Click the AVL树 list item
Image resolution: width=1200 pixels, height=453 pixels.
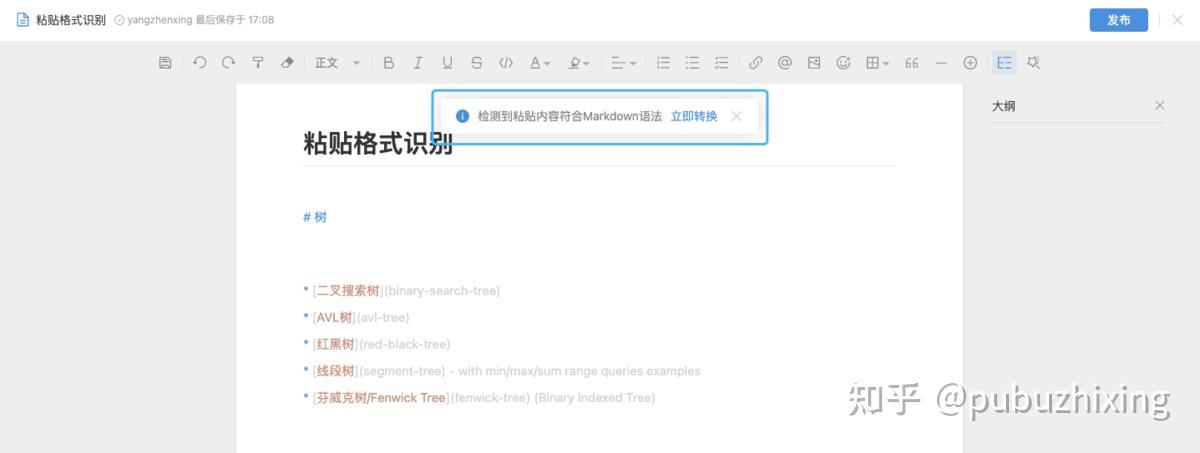(356, 317)
